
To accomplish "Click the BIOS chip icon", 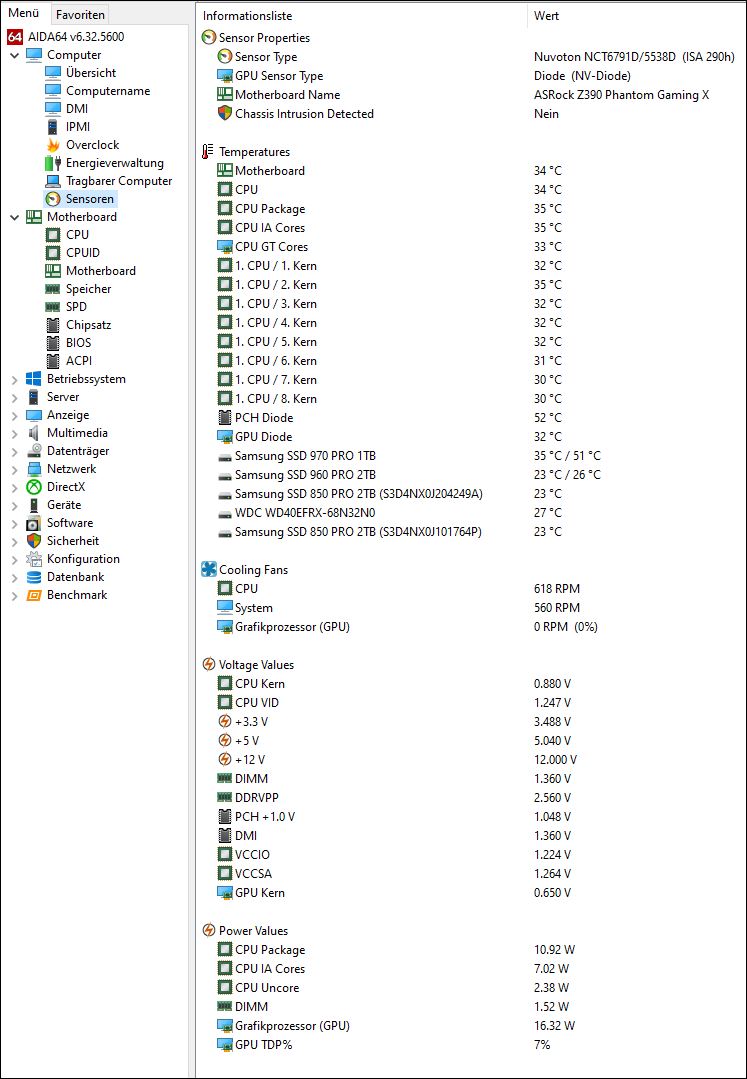I will click(53, 343).
